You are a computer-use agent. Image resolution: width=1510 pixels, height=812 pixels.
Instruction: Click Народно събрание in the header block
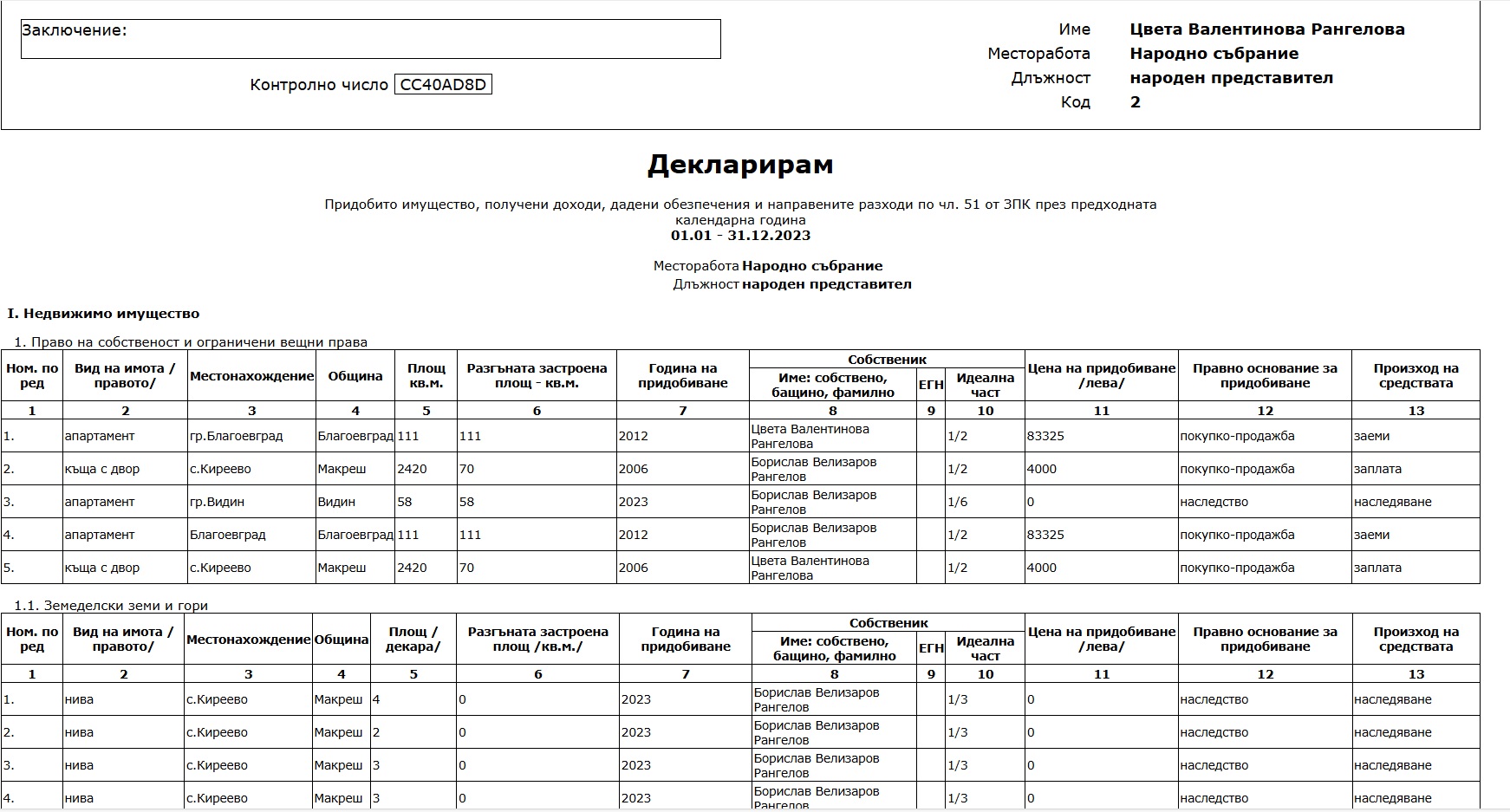[x=1214, y=54]
